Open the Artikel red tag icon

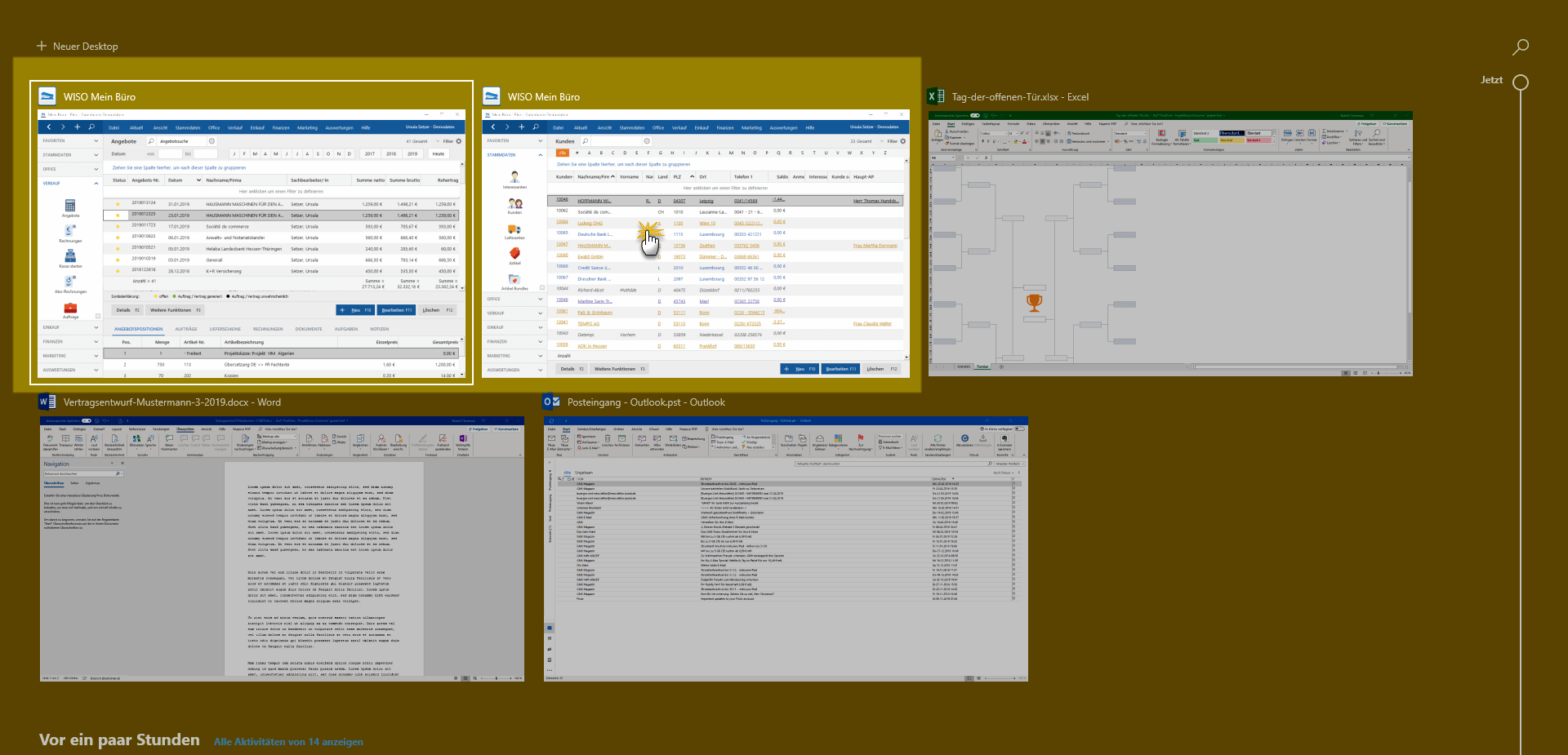click(x=514, y=254)
